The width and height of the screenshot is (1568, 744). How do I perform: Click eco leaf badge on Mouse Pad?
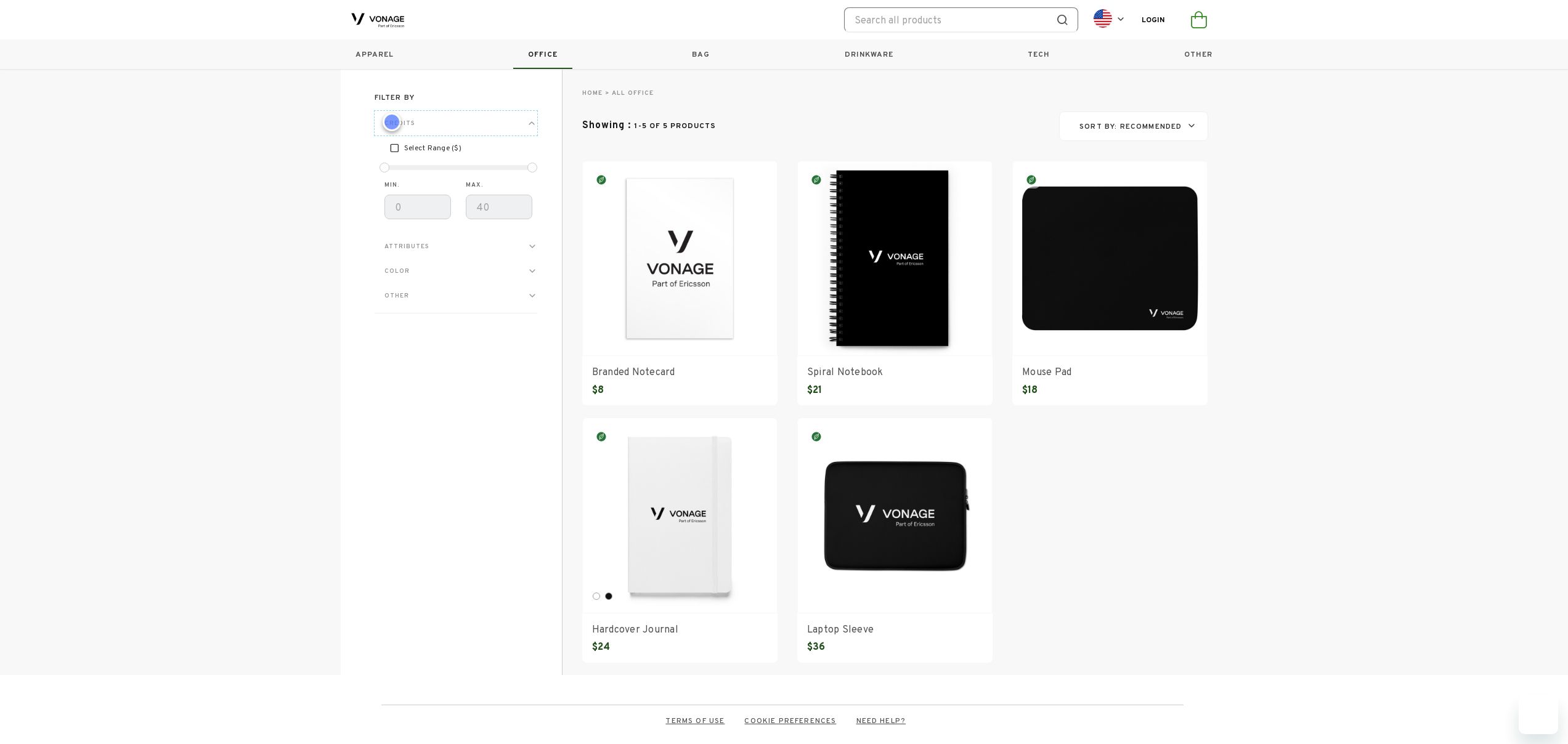coord(1031,180)
